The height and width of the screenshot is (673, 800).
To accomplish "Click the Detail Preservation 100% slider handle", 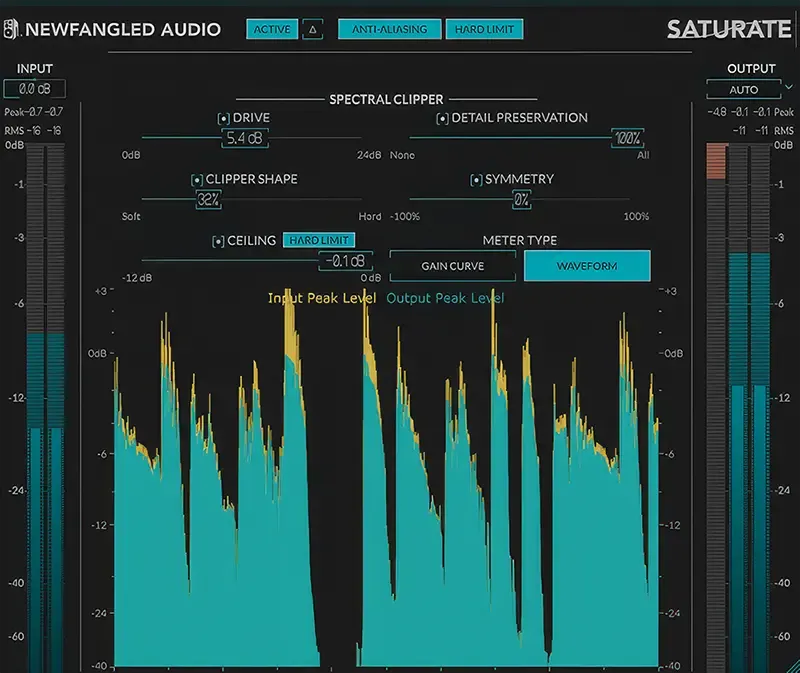I will pos(627,138).
